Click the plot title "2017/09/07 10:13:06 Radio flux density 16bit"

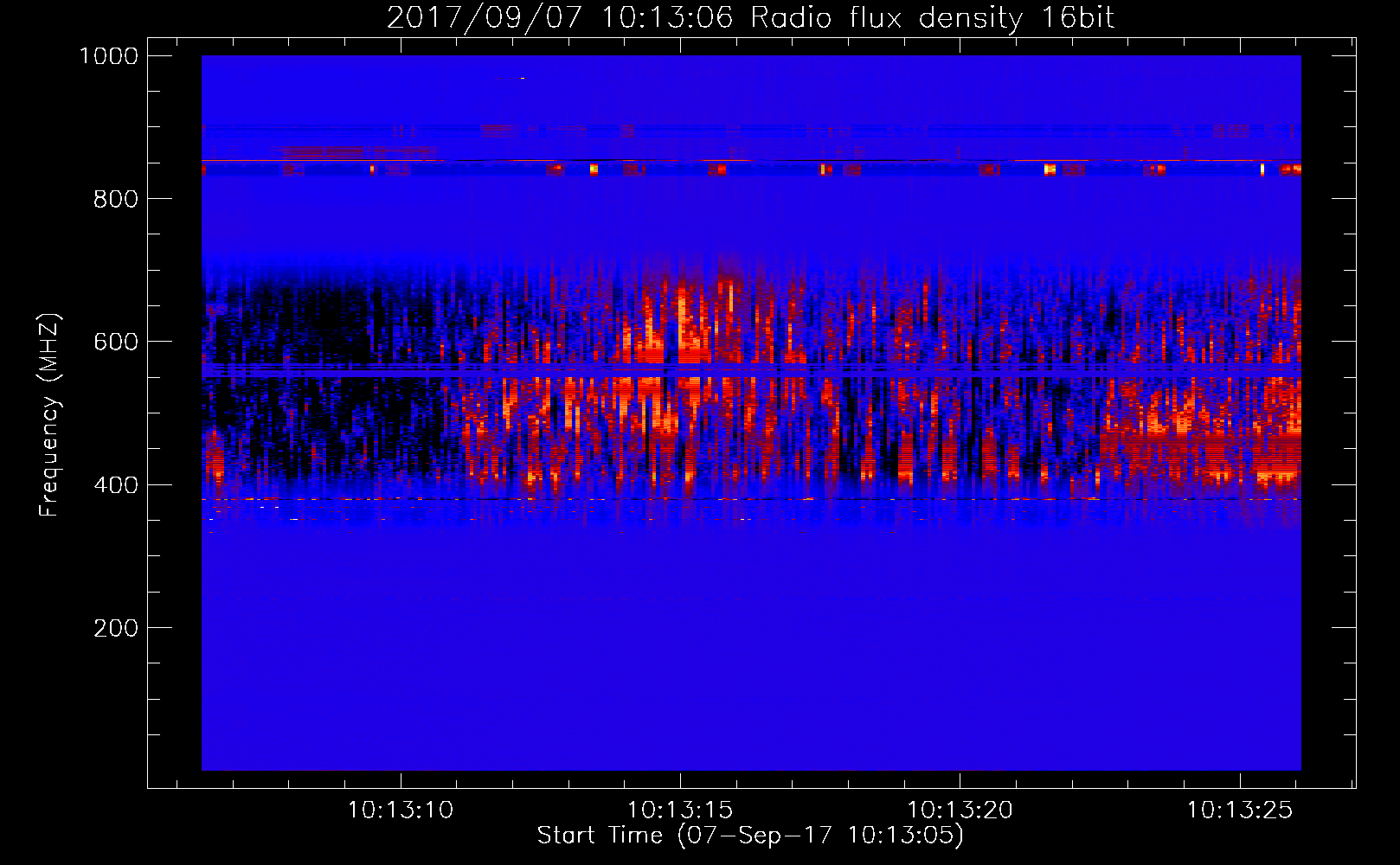pos(750,18)
